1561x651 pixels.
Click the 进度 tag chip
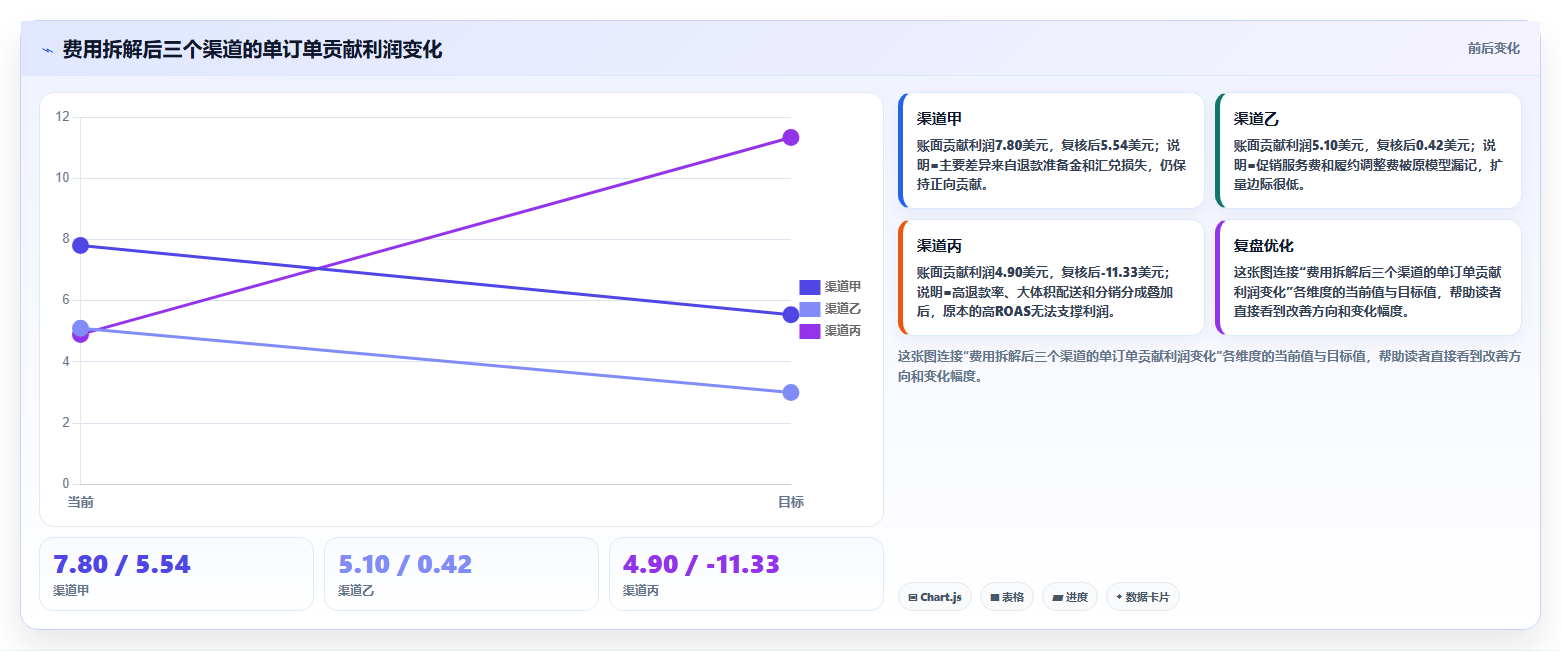coord(1069,597)
